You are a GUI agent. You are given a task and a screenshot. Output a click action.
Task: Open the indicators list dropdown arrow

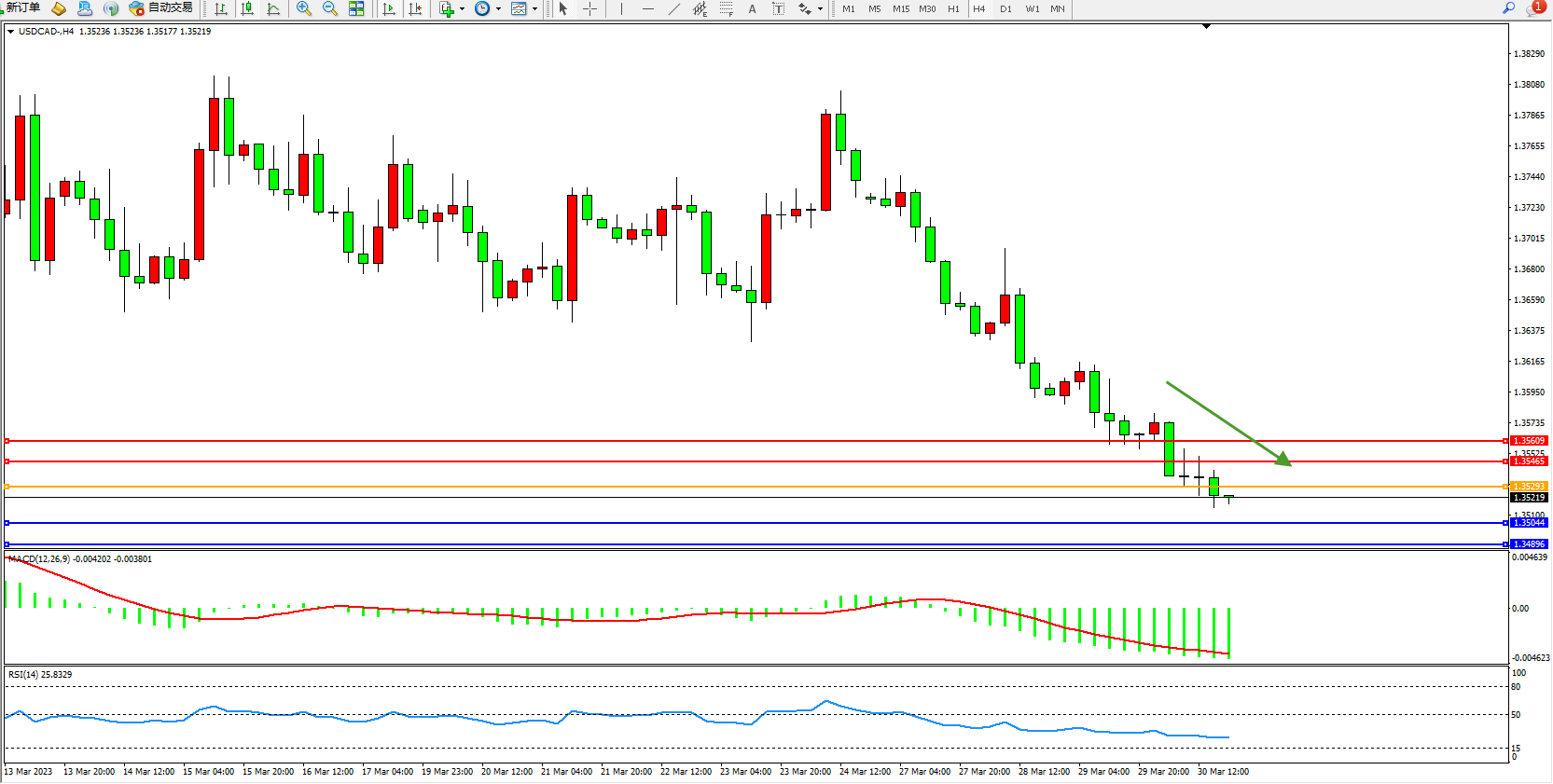click(463, 9)
